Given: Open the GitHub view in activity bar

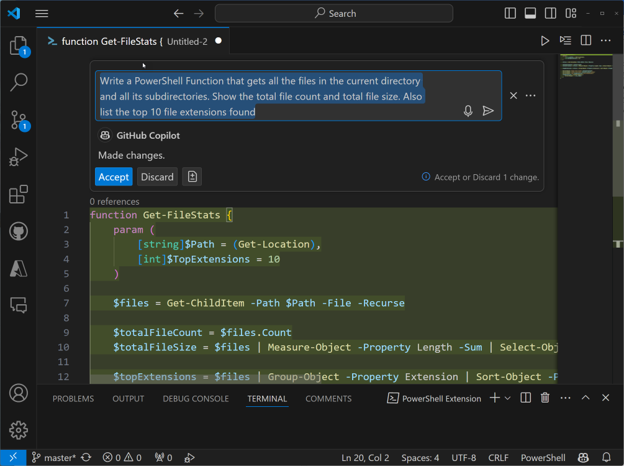Looking at the screenshot, I should [x=18, y=231].
